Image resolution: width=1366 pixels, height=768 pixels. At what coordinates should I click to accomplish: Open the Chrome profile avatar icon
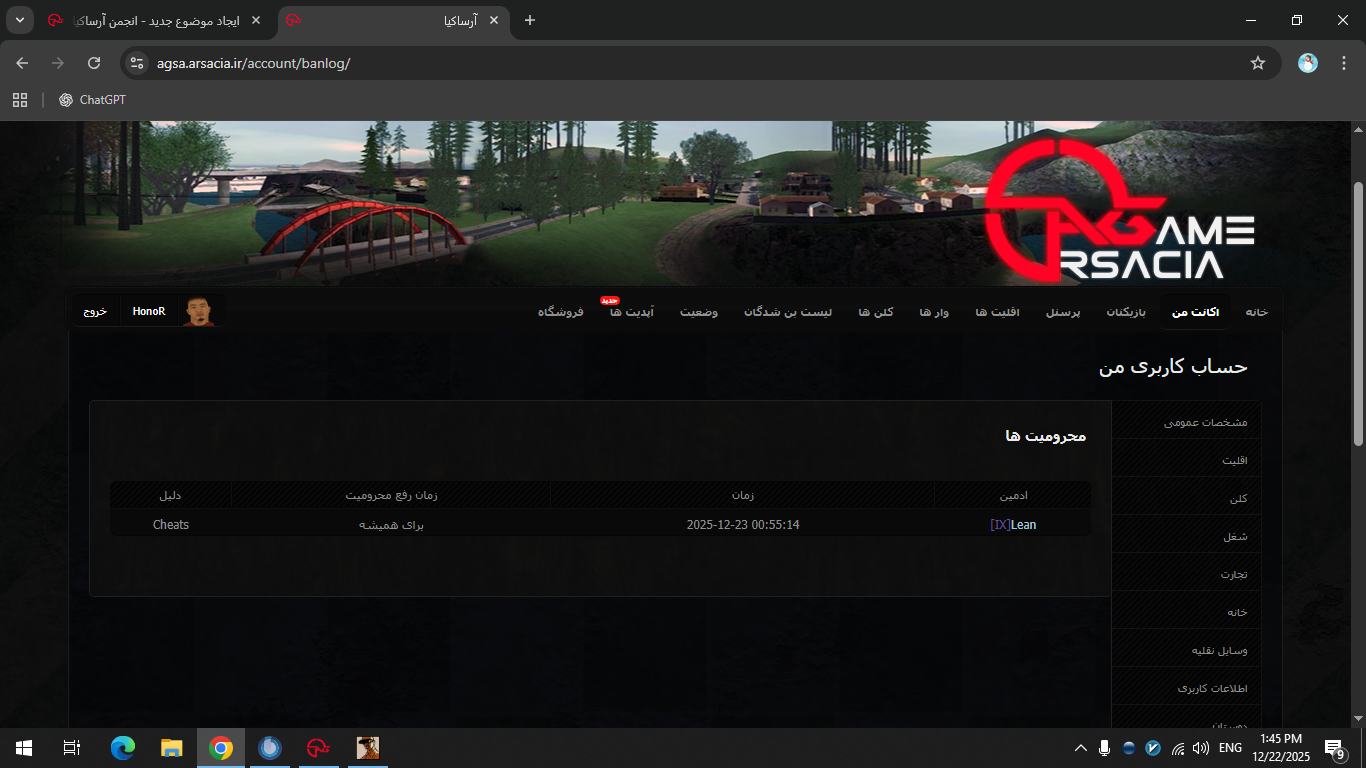coord(1307,63)
